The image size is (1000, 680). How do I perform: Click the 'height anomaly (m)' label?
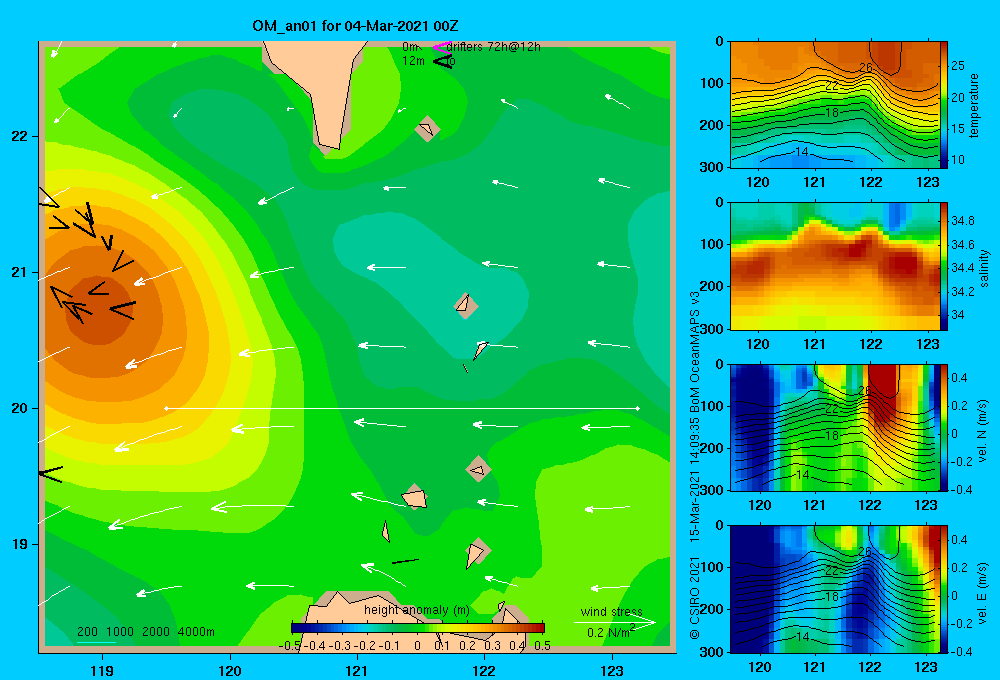click(417, 610)
